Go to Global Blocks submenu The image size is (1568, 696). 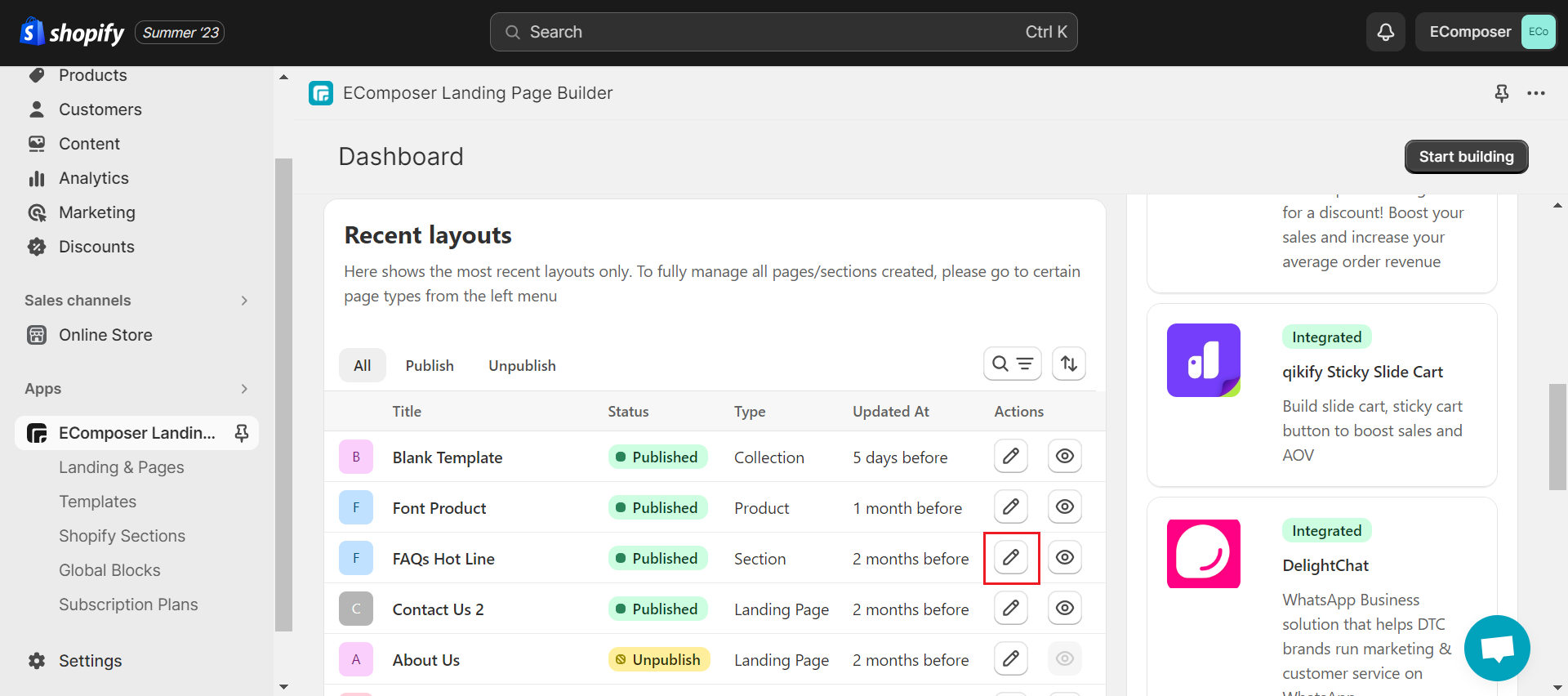point(109,570)
